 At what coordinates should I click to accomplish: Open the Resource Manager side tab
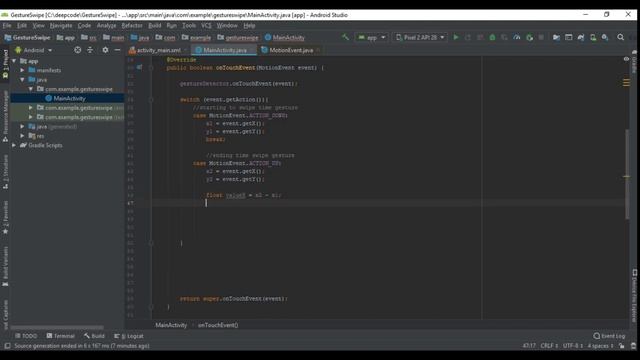(x=5, y=116)
